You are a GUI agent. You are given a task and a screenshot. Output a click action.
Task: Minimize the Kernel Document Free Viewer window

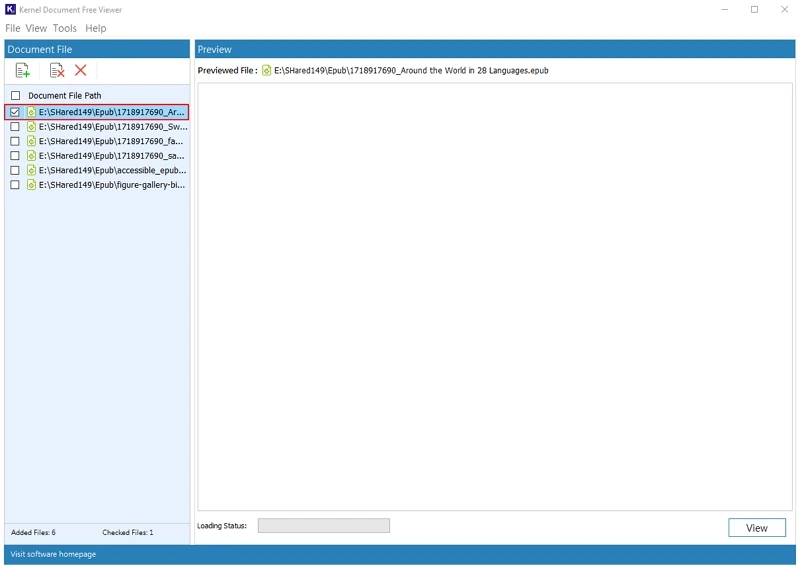tap(724, 9)
